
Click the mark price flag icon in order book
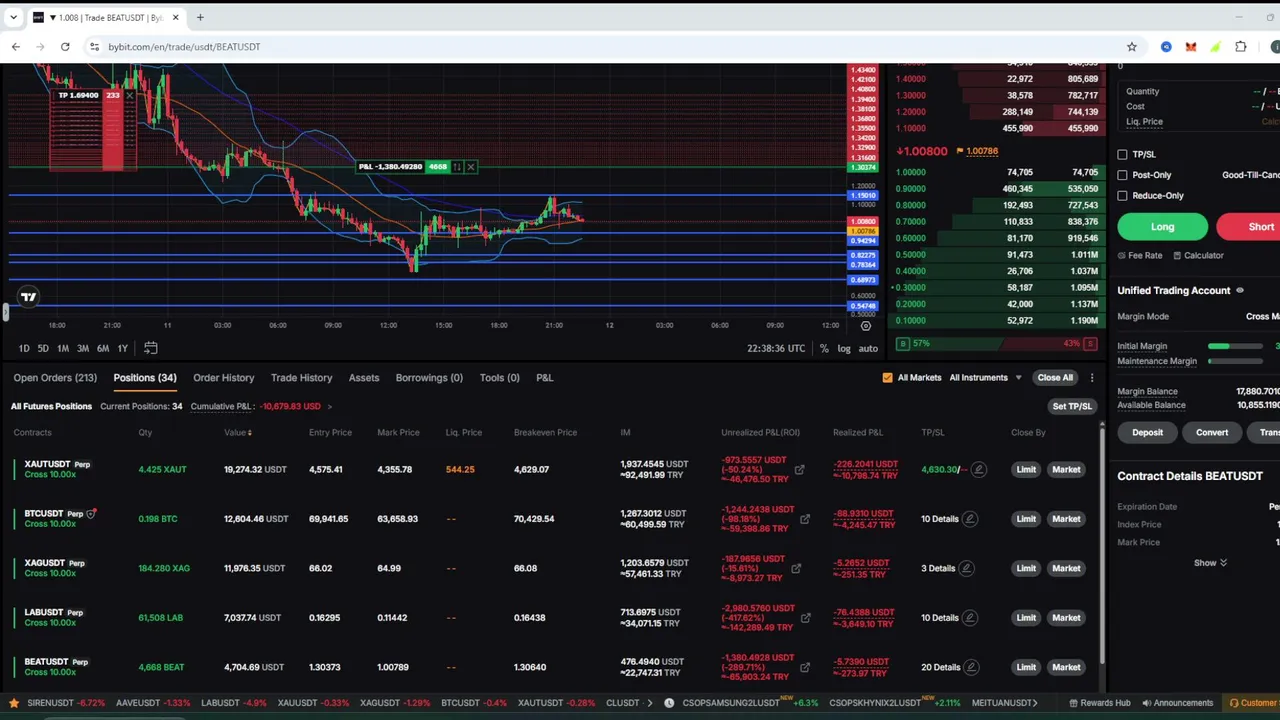[x=960, y=151]
